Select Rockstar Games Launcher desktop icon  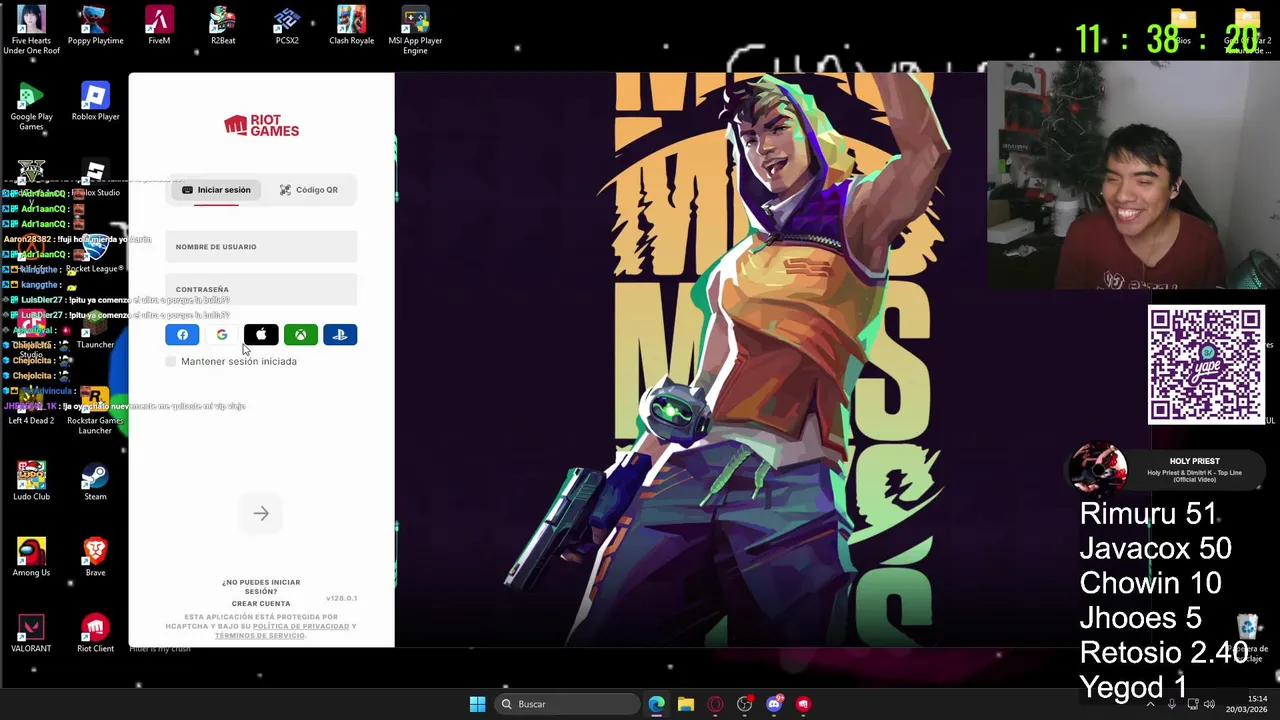[x=95, y=410]
